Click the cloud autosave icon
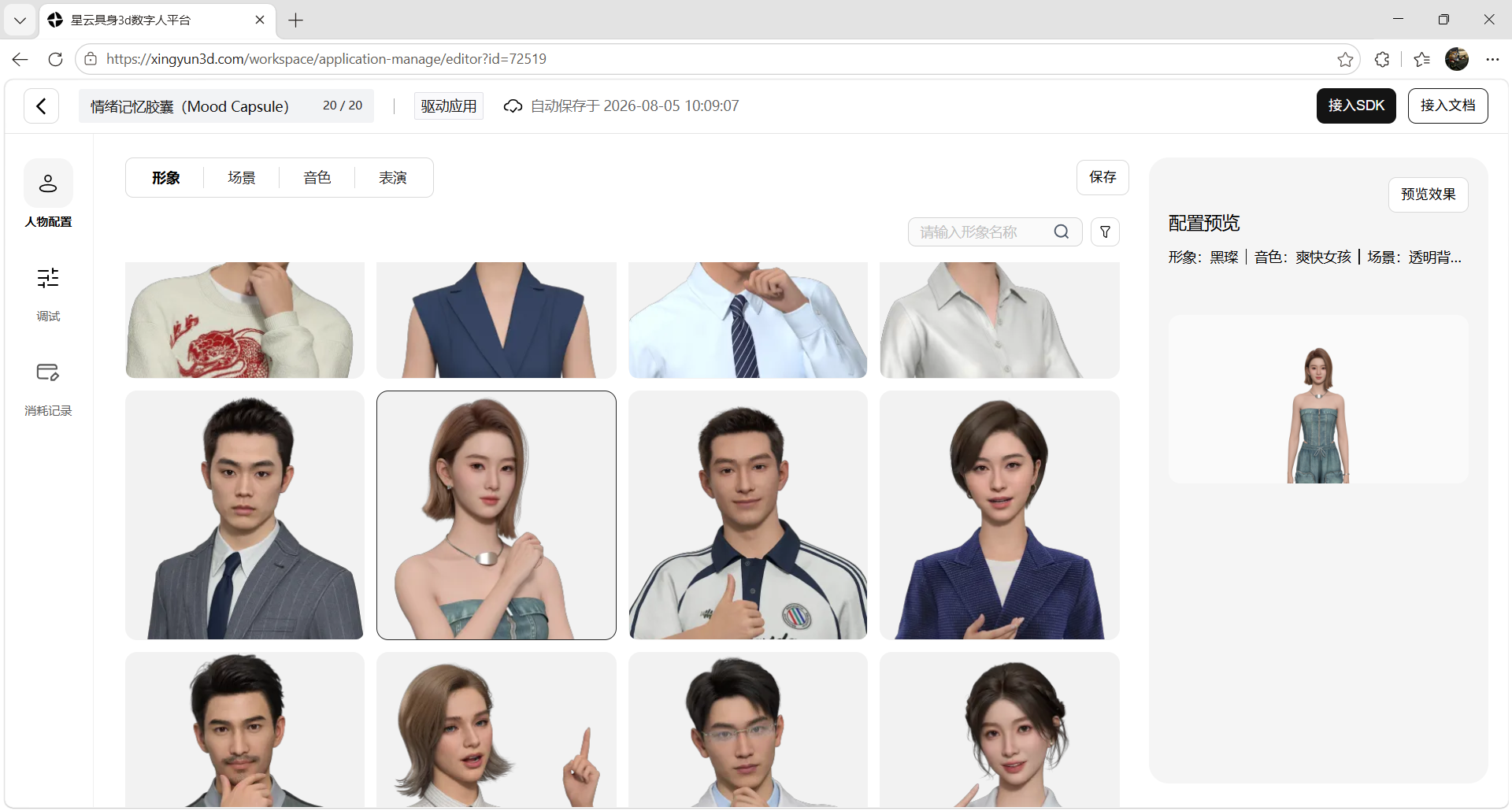The height and width of the screenshot is (811, 1512). (513, 106)
